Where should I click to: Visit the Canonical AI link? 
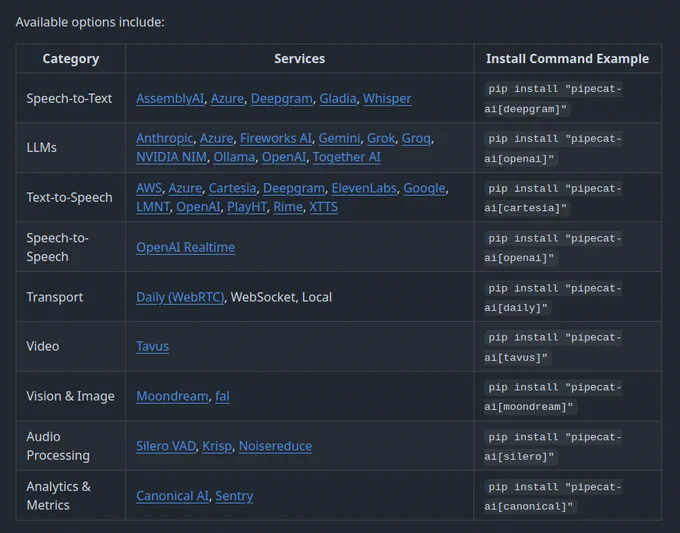point(172,496)
